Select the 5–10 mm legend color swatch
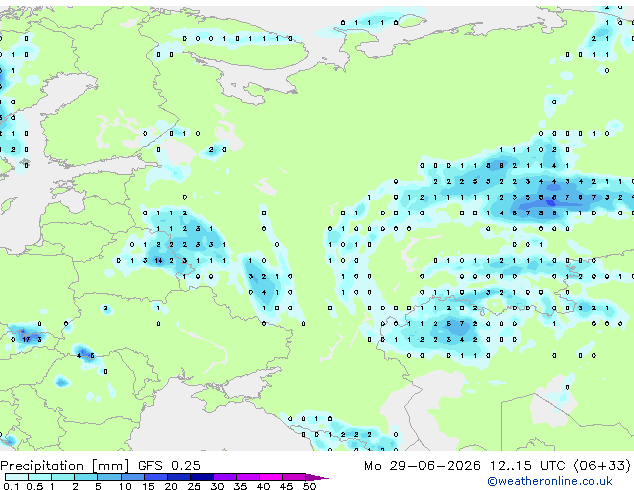This screenshot has width=634, height=490. pyautogui.click(x=109, y=477)
